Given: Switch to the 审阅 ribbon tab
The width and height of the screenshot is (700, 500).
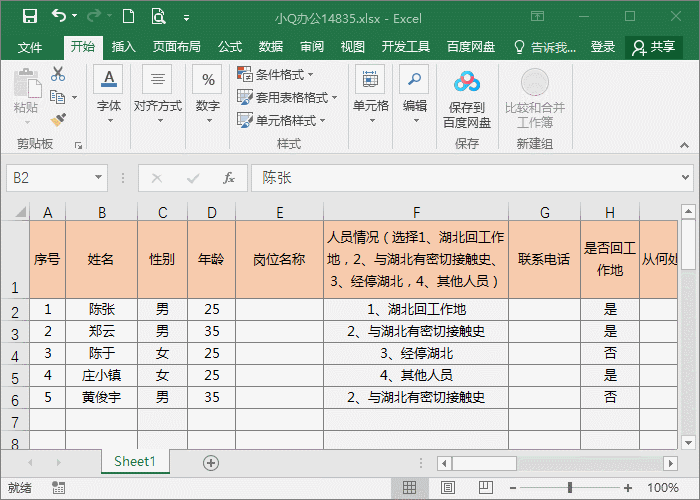Looking at the screenshot, I should pyautogui.click(x=312, y=47).
